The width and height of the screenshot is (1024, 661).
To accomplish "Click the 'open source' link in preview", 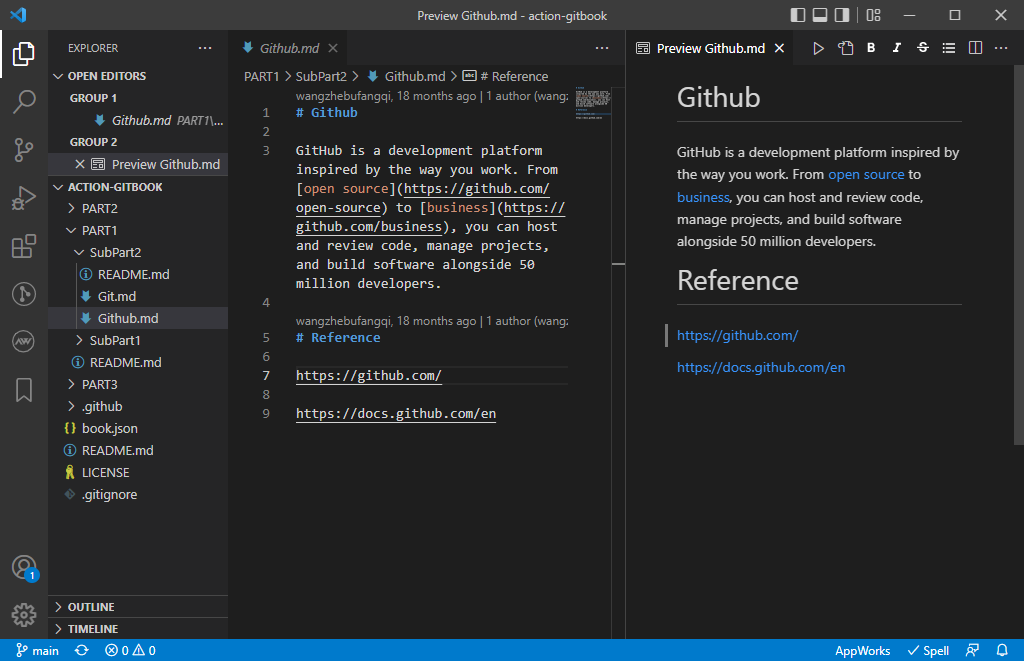I will click(x=866, y=174).
